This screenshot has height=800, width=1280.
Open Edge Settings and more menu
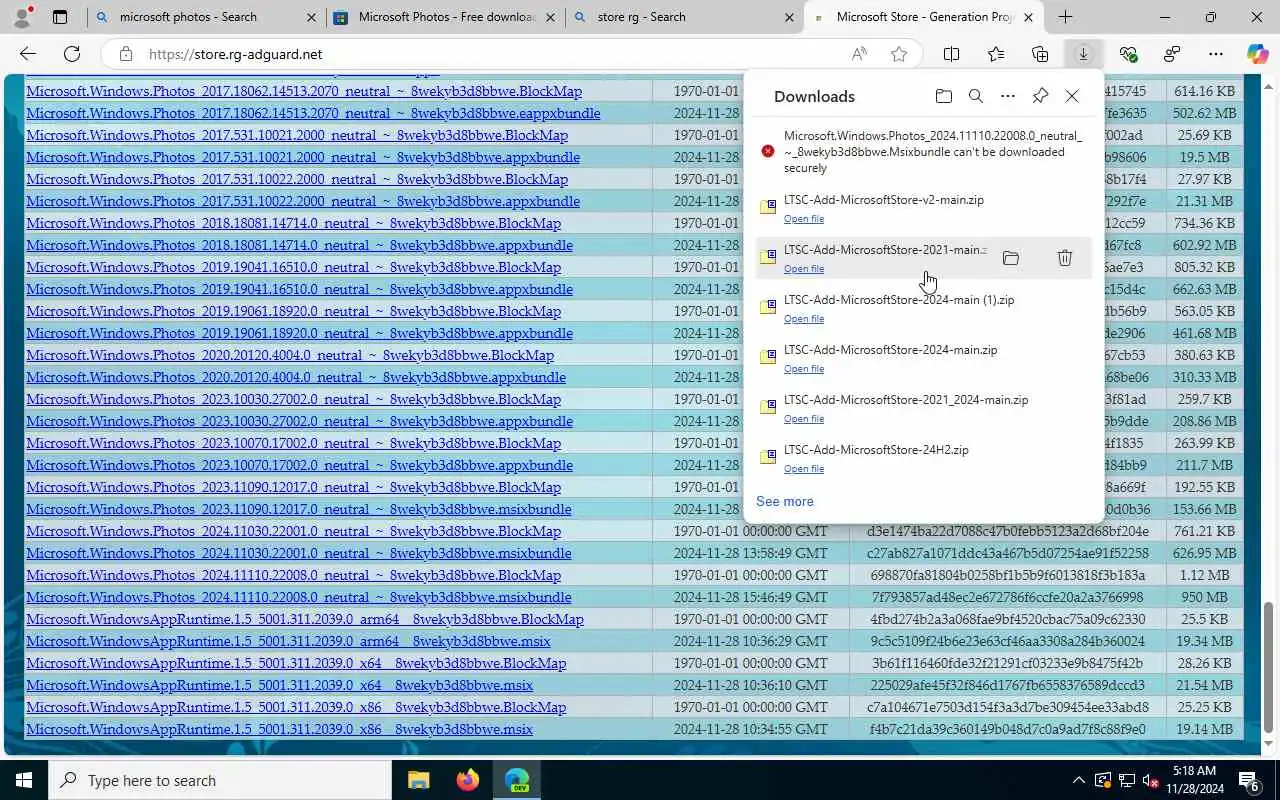point(1216,54)
